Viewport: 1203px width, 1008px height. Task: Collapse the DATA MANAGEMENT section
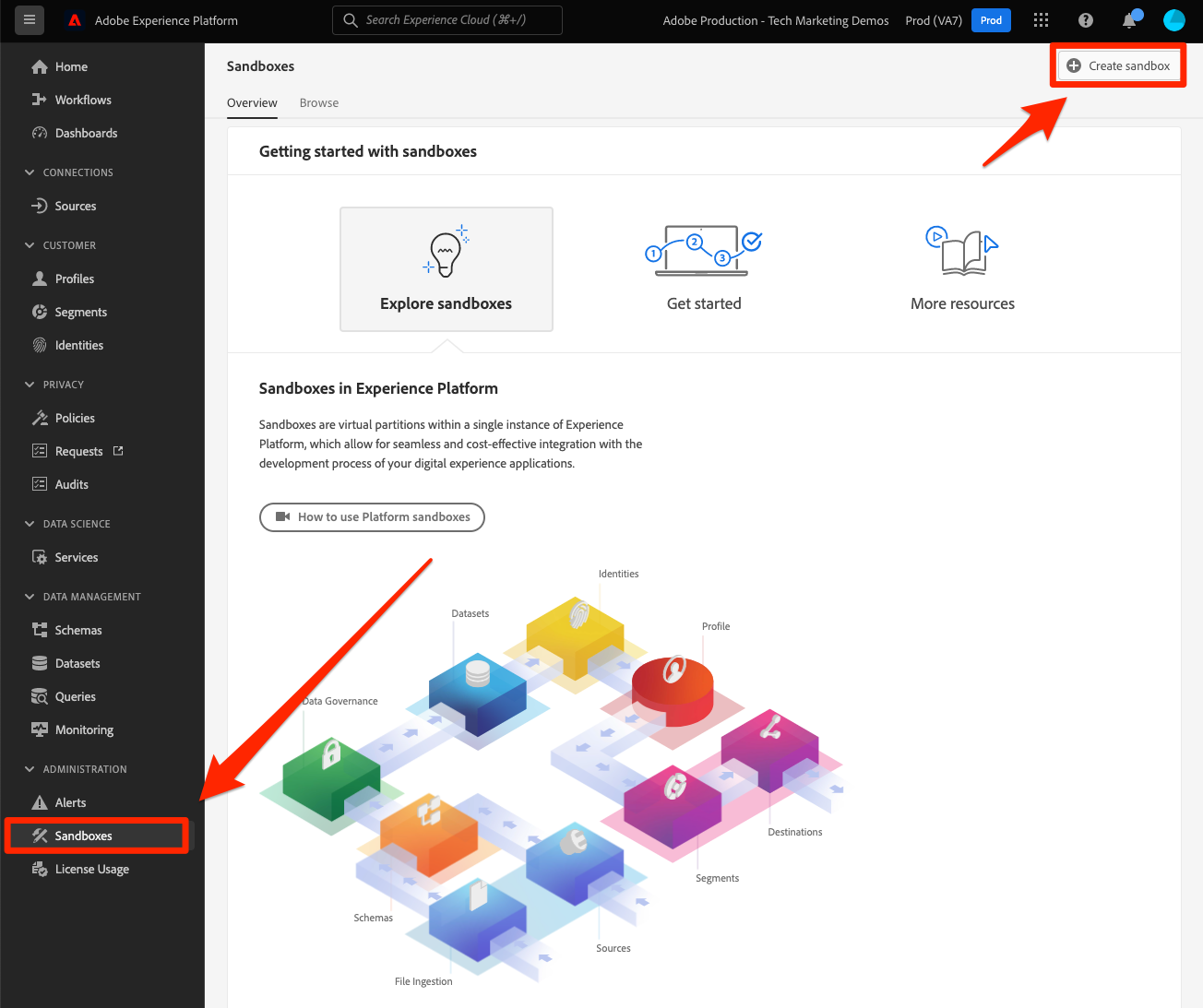(x=30, y=597)
